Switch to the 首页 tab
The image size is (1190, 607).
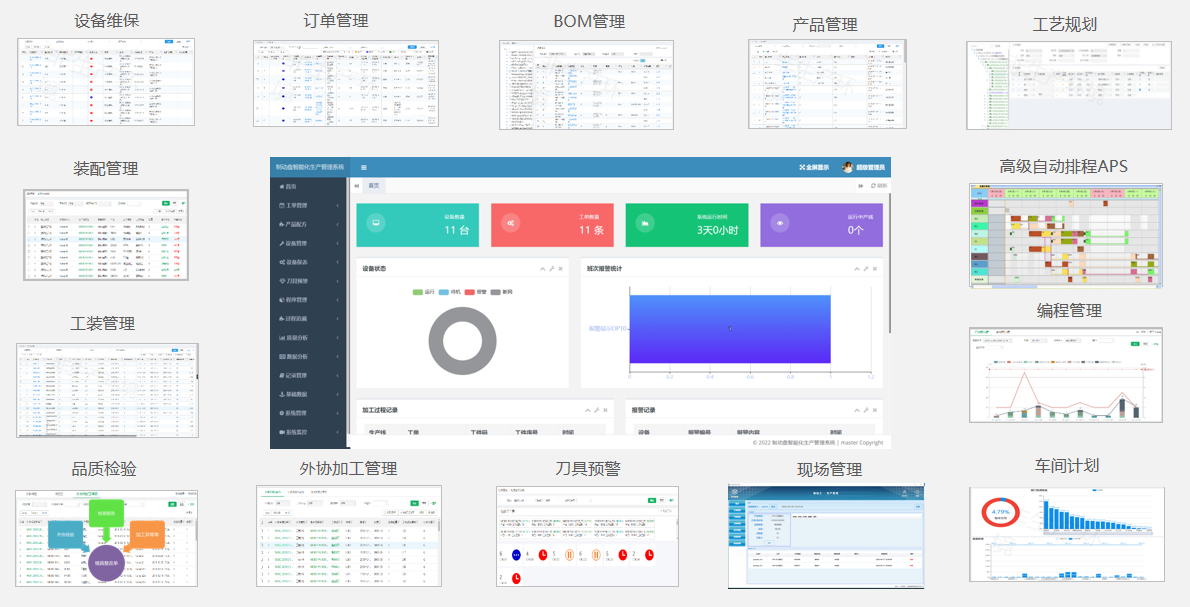click(x=373, y=186)
